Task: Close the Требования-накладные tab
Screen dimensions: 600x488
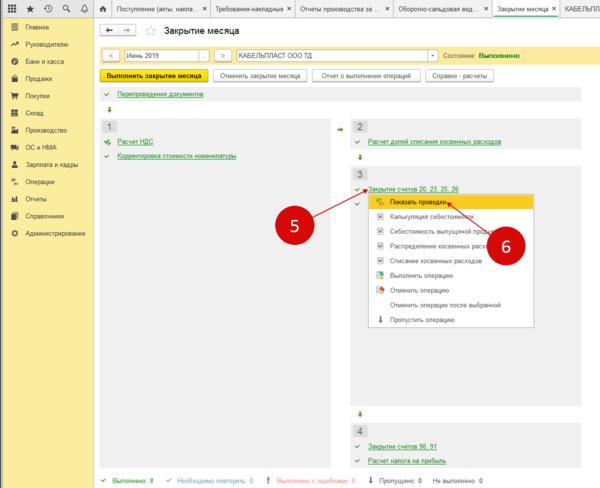Action: click(x=289, y=9)
